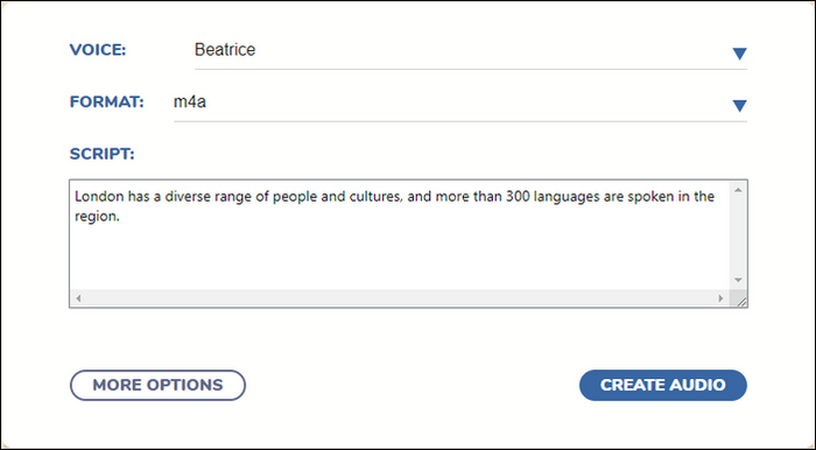
Task: Click the SCRIPT field label
Action: pos(102,154)
